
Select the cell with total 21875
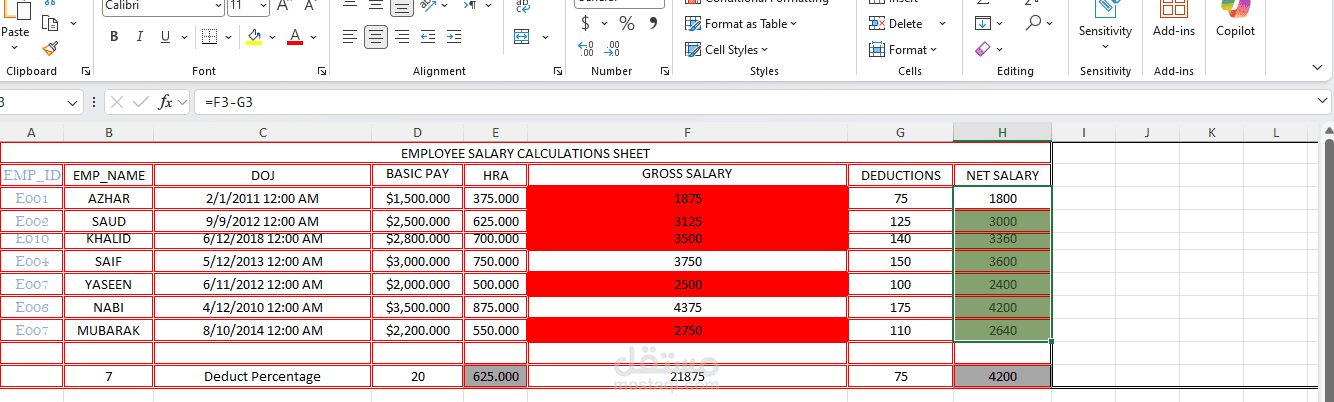point(687,376)
